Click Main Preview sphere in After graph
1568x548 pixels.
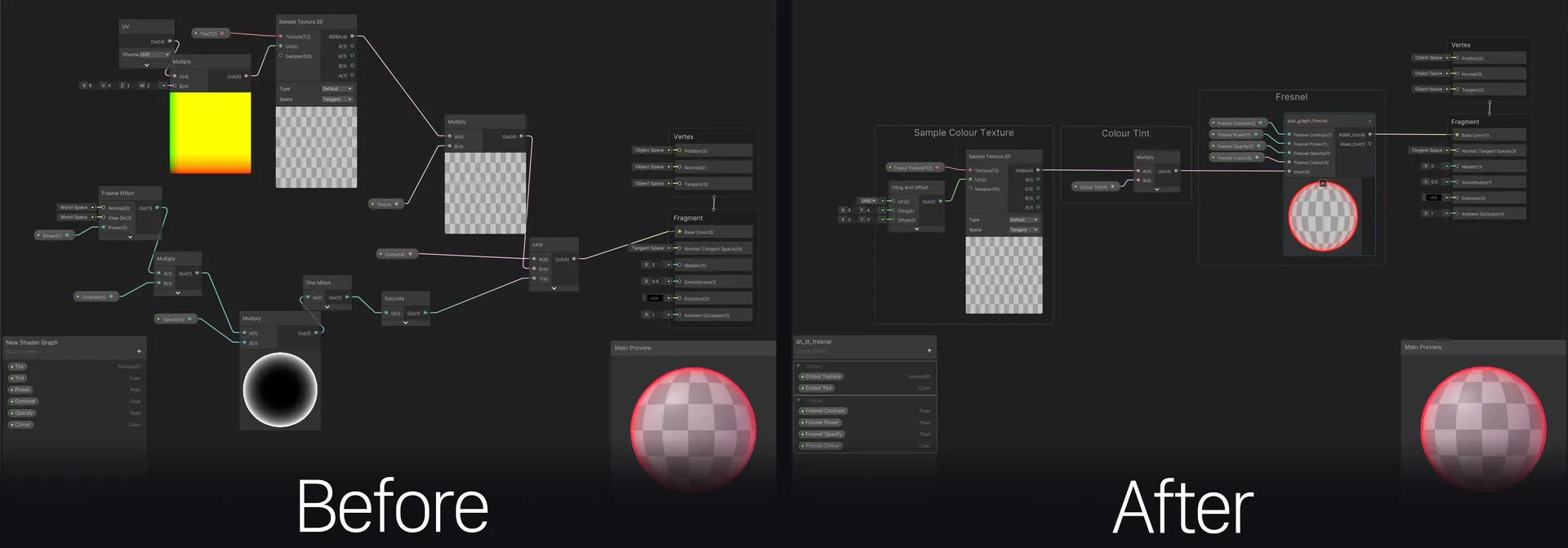[x=1483, y=430]
